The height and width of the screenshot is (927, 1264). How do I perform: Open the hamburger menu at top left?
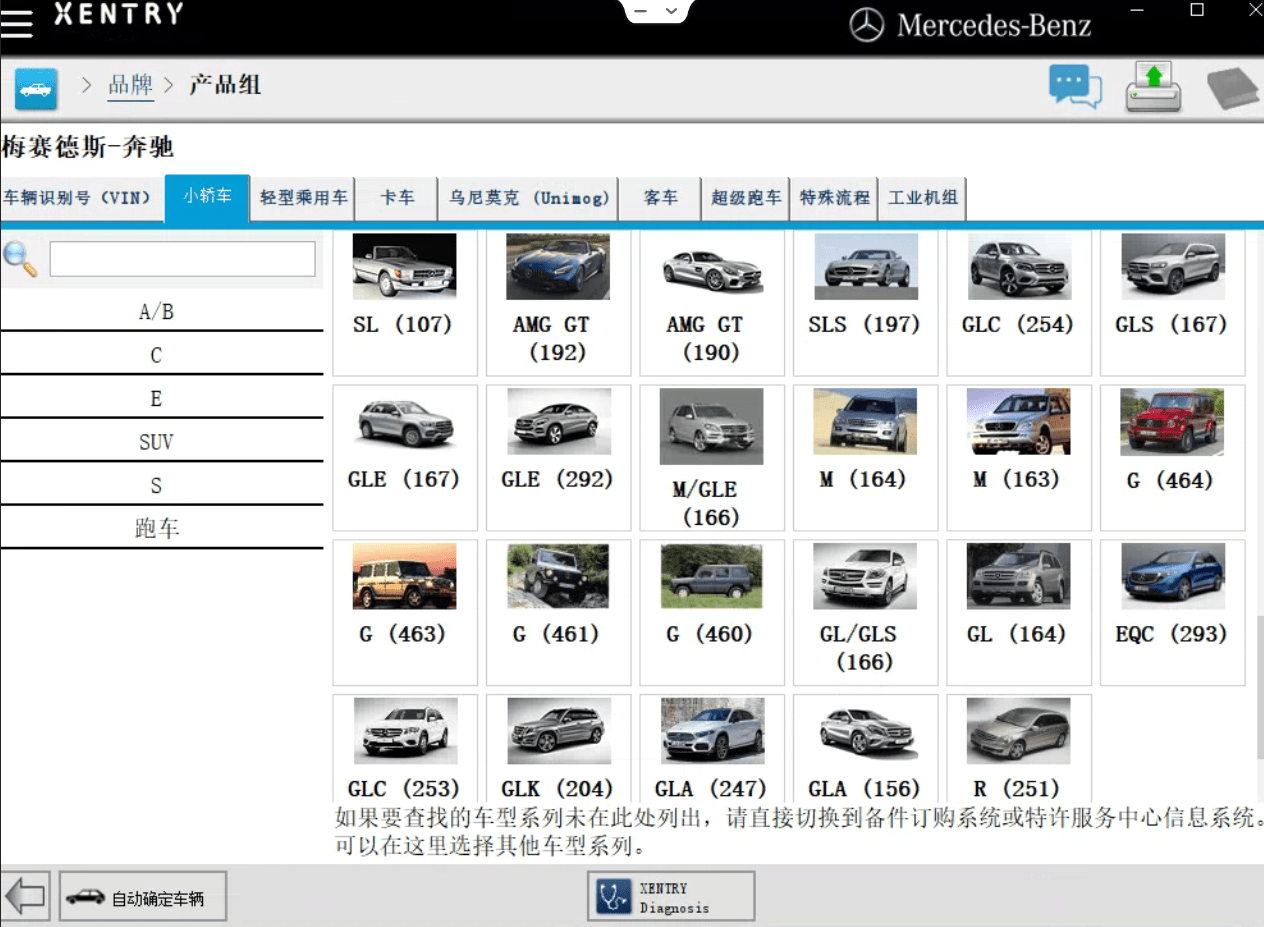pos(16,23)
